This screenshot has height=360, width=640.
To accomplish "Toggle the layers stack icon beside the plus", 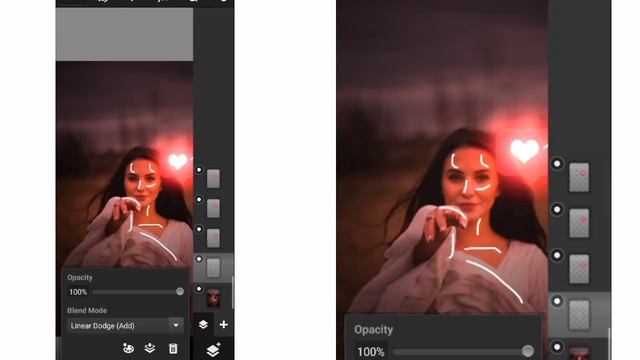I will (x=203, y=324).
